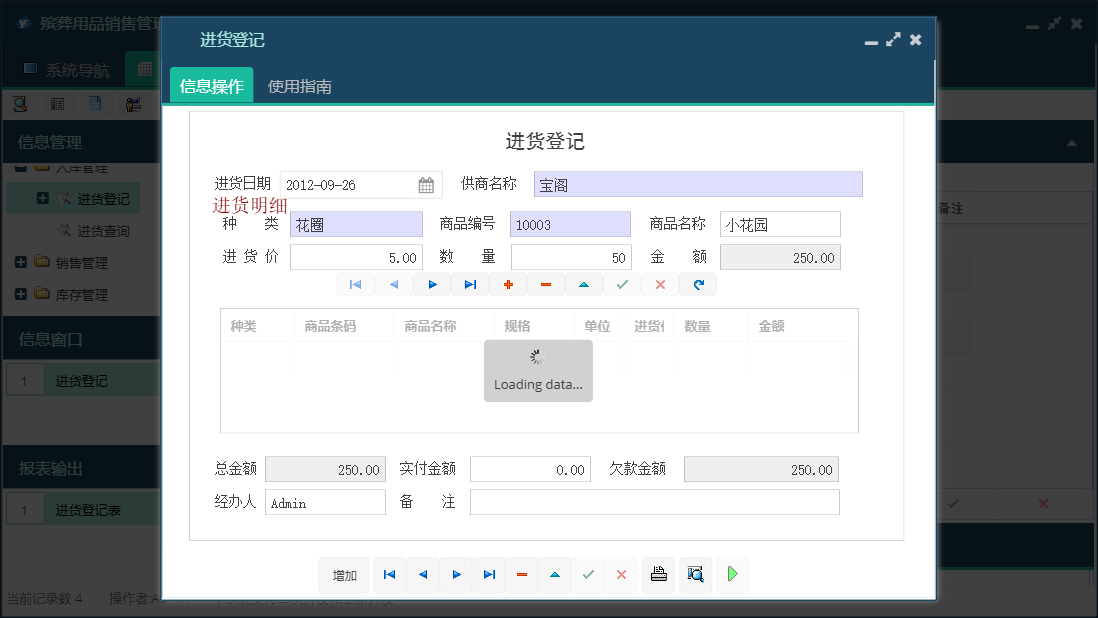This screenshot has width=1098, height=618.
Task: Expand the 销售管理 folder
Action: (23, 264)
